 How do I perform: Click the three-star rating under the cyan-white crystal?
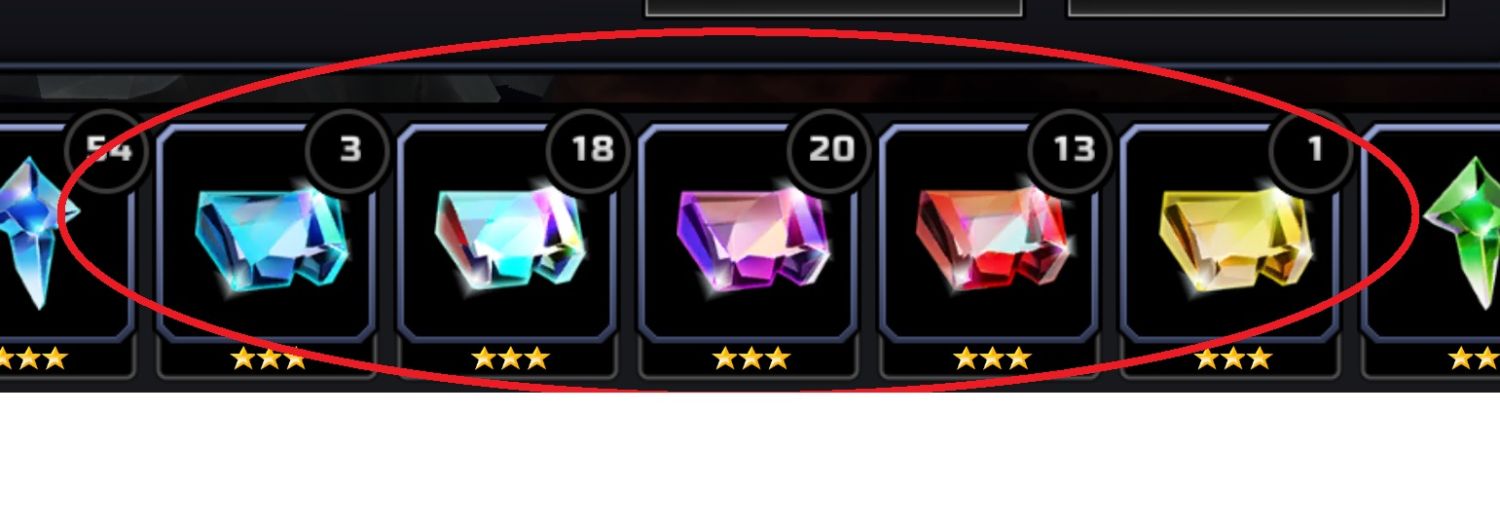click(x=510, y=358)
